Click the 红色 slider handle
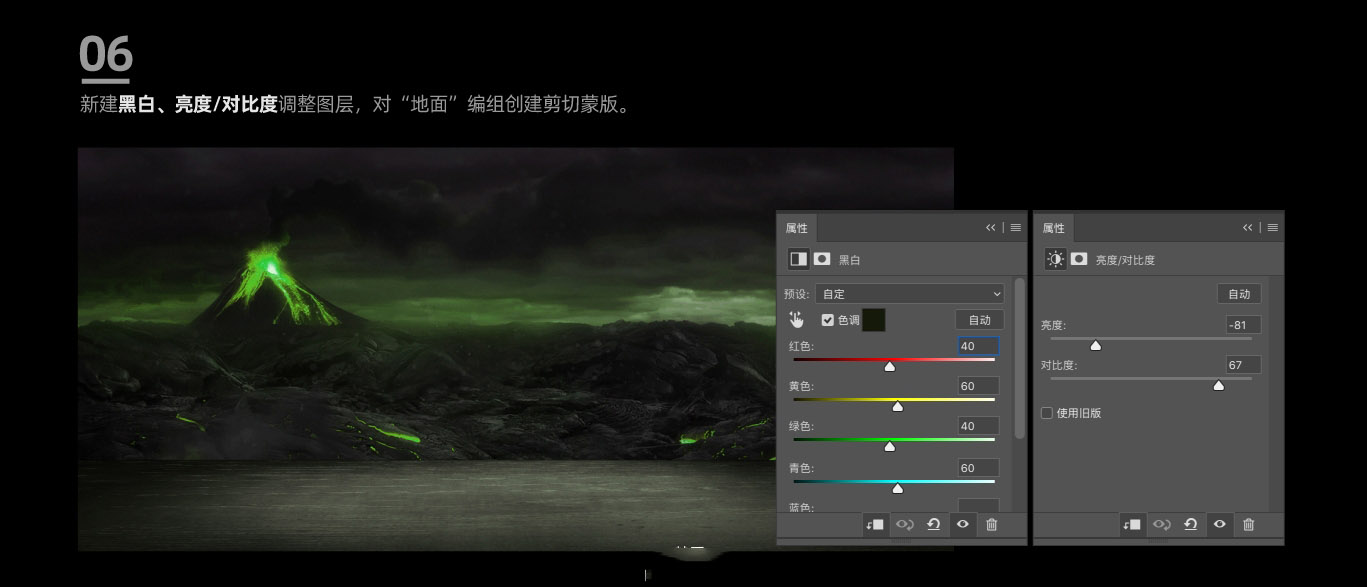Viewport: 1367px width, 587px height. 889,366
